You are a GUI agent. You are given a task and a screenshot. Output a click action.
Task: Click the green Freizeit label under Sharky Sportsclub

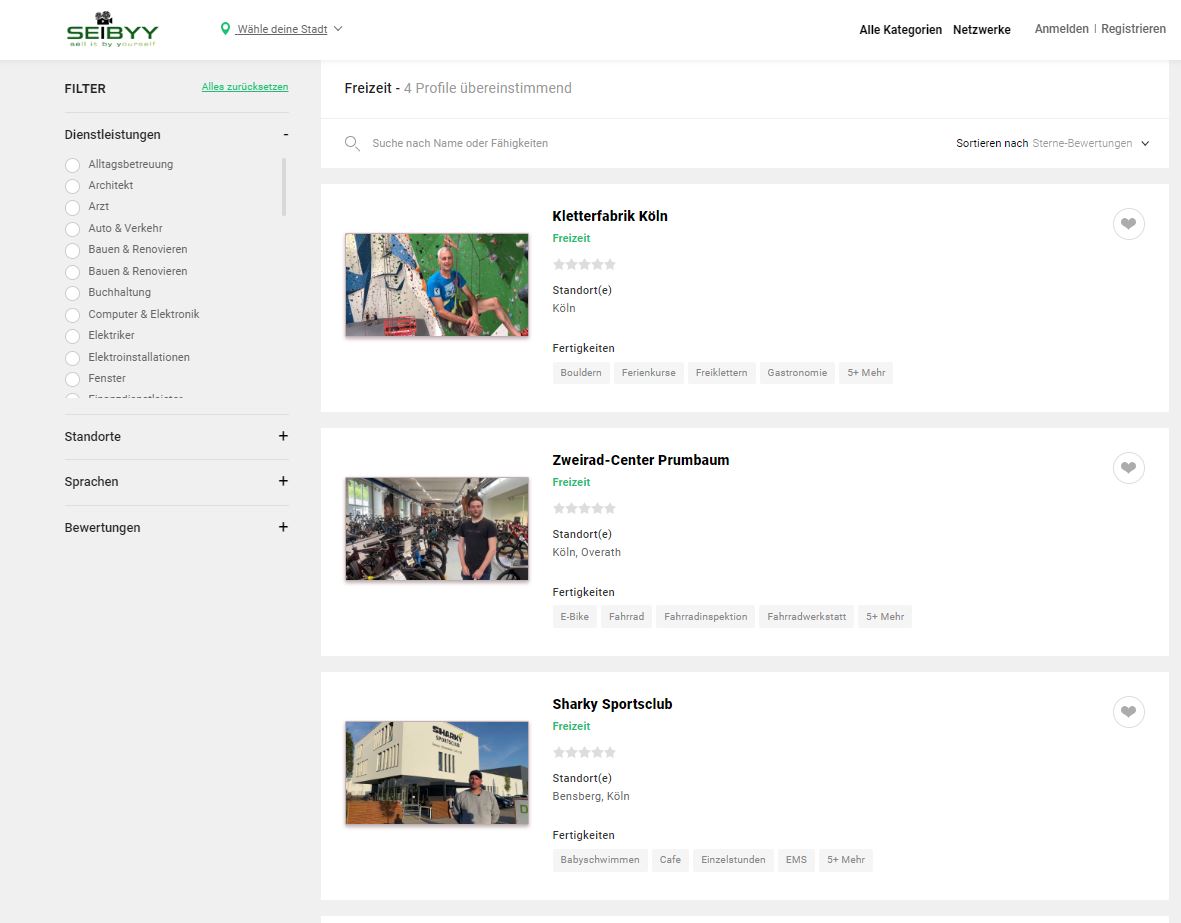point(572,726)
